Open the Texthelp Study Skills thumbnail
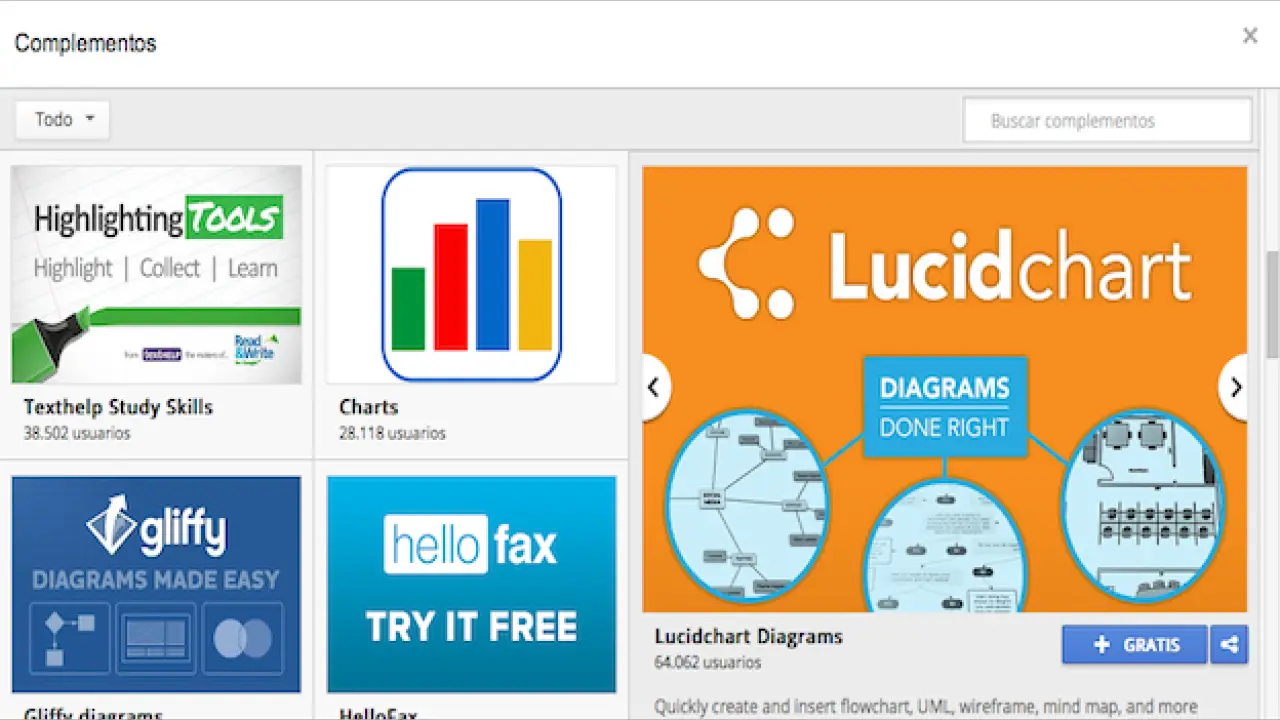 pos(156,274)
